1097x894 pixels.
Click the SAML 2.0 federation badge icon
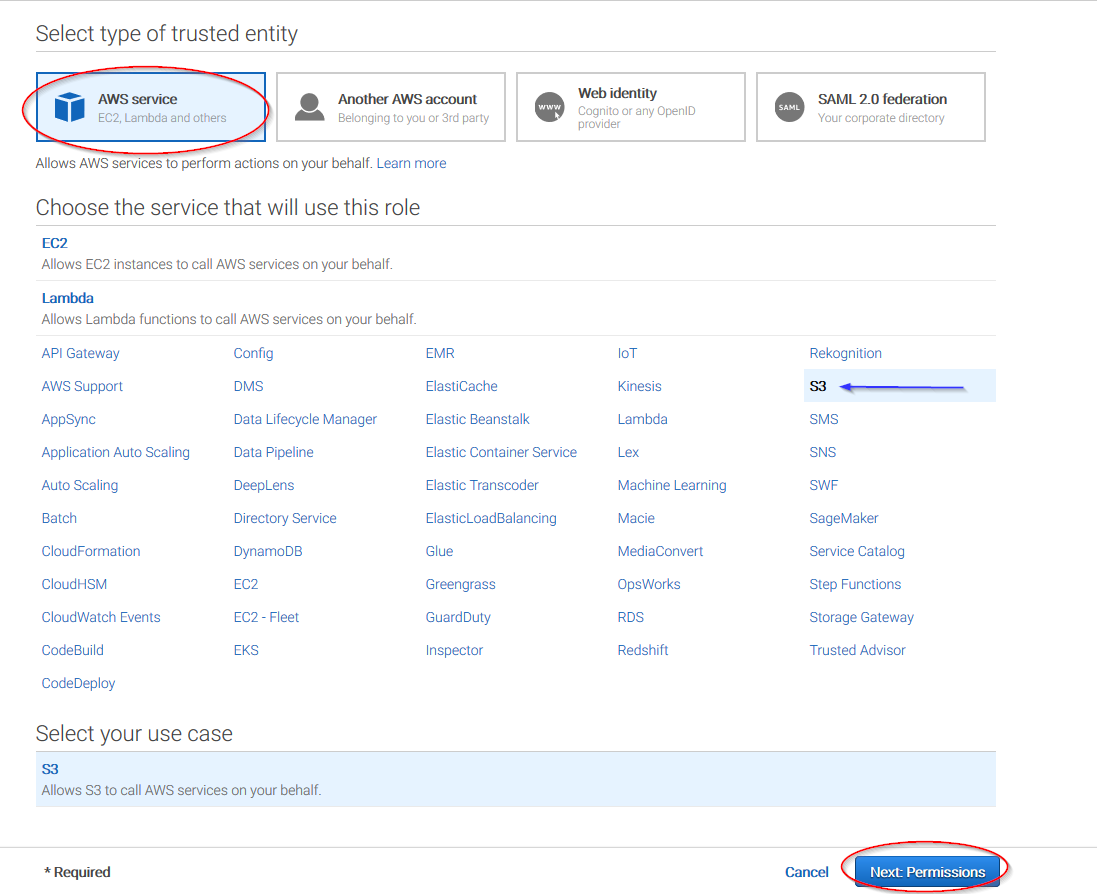(789, 107)
